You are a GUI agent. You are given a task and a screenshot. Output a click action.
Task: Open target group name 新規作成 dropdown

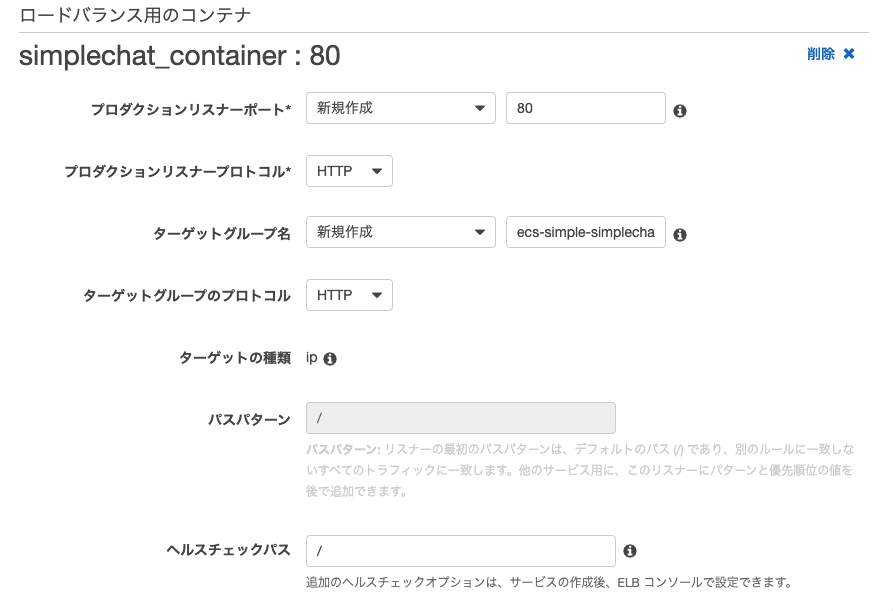pos(401,232)
